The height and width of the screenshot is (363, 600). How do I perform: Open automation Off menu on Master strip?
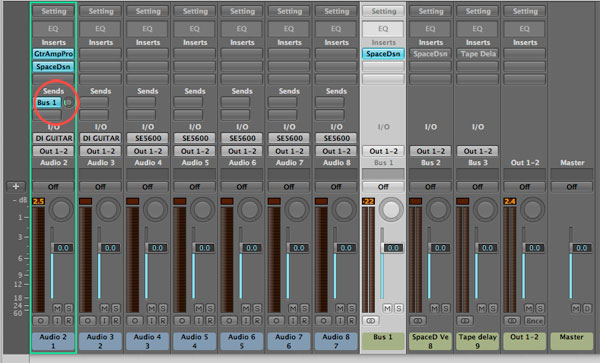tap(572, 187)
